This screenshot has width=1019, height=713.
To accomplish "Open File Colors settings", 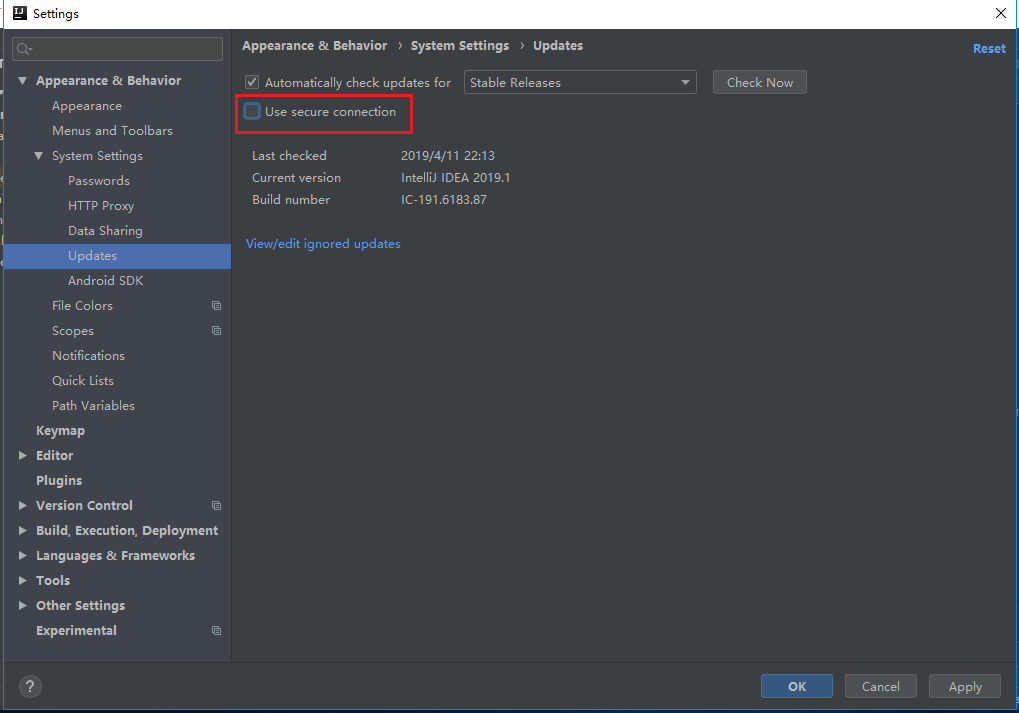I will pyautogui.click(x=83, y=305).
